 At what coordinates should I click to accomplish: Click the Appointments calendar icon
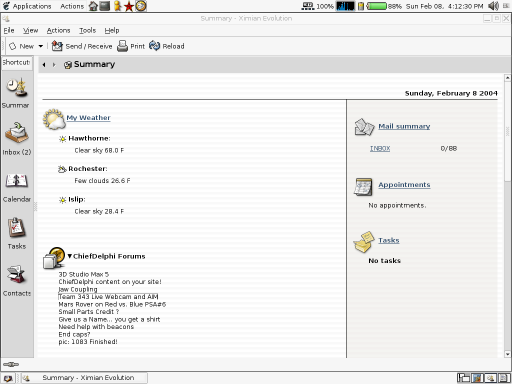pos(363,187)
